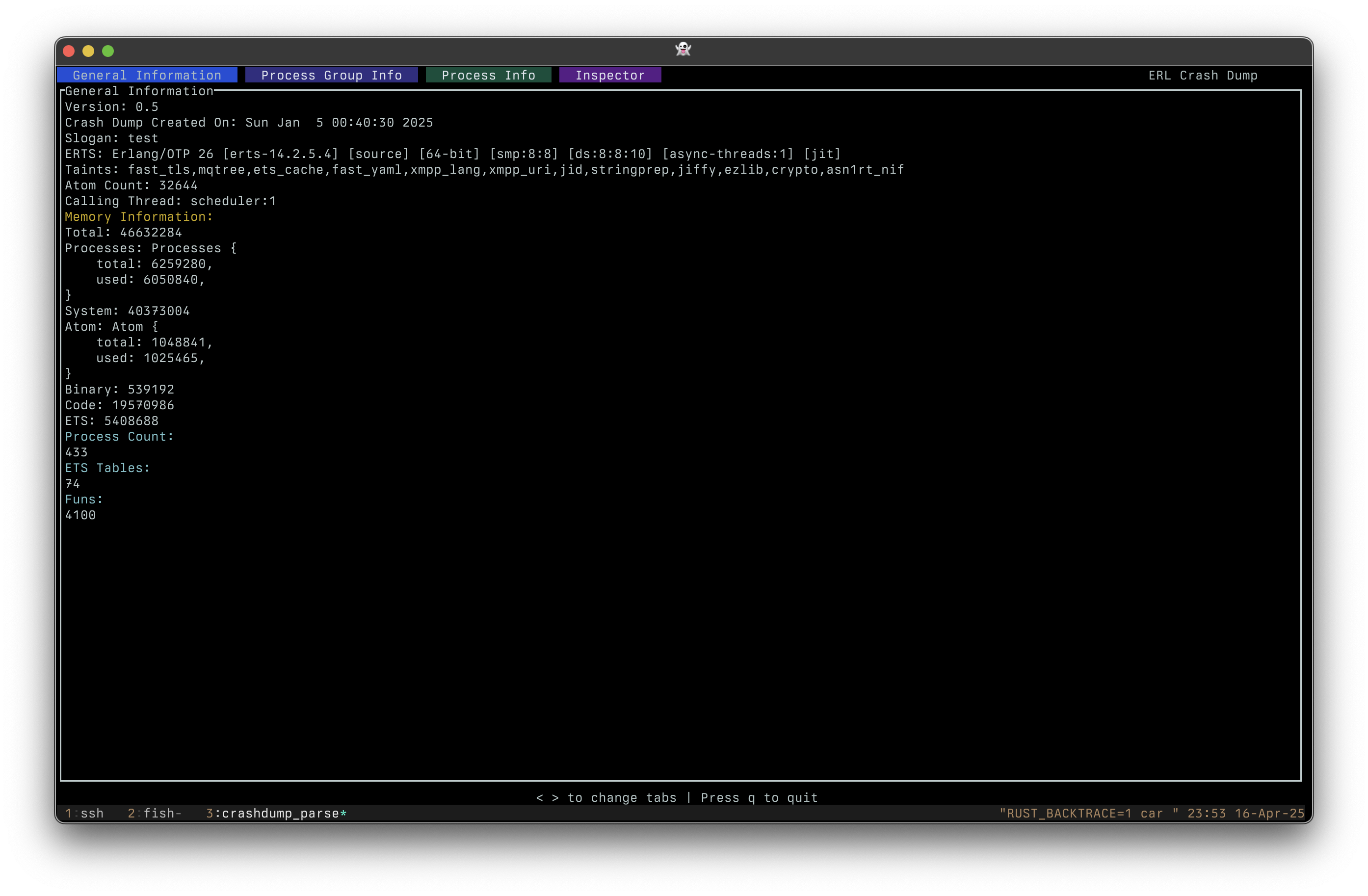Click the Taints line of NIF libraries
Viewport: 1368px width, 896px height.
click(x=484, y=170)
